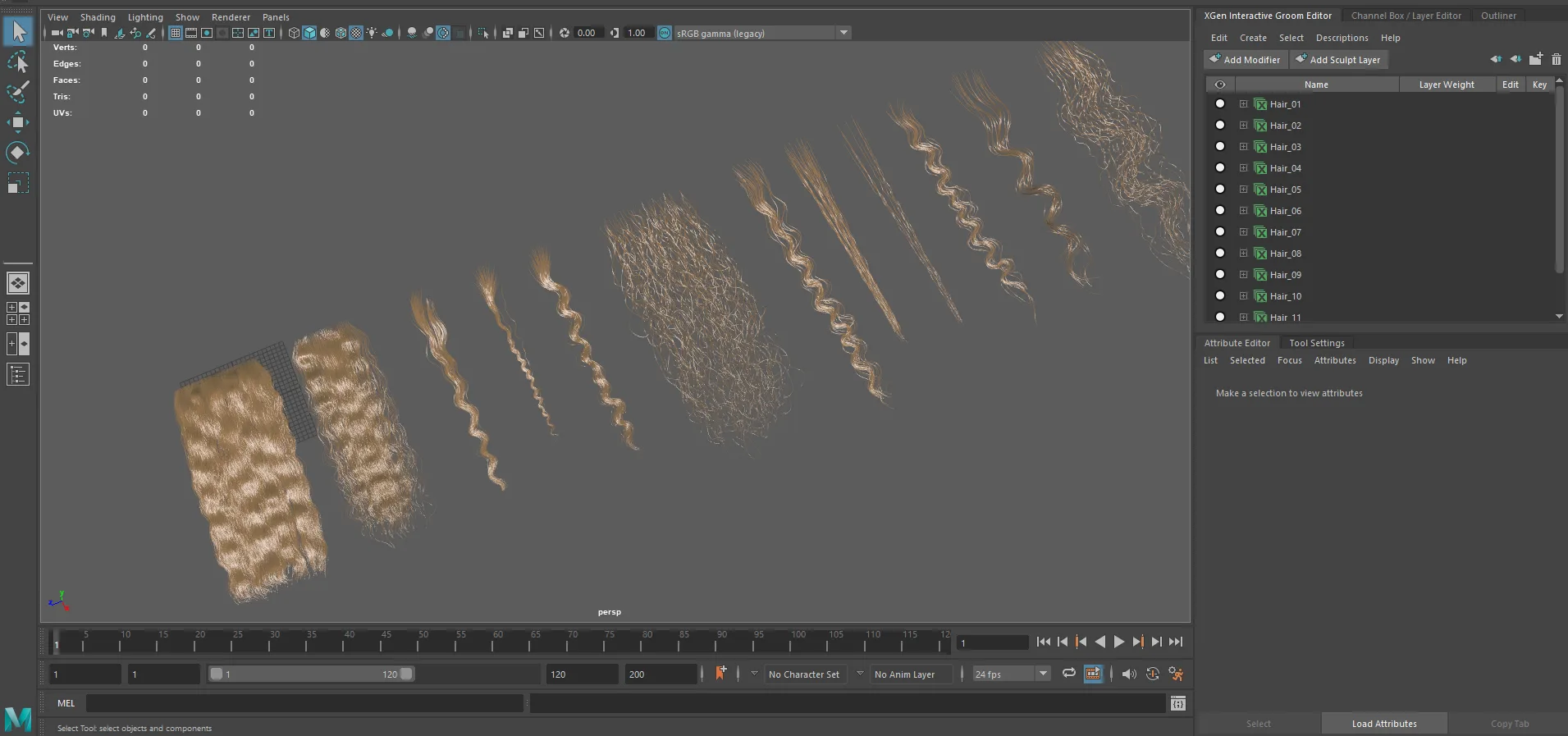Click the Layer Weight column header
Image resolution: width=1568 pixels, height=736 pixels.
tap(1447, 85)
